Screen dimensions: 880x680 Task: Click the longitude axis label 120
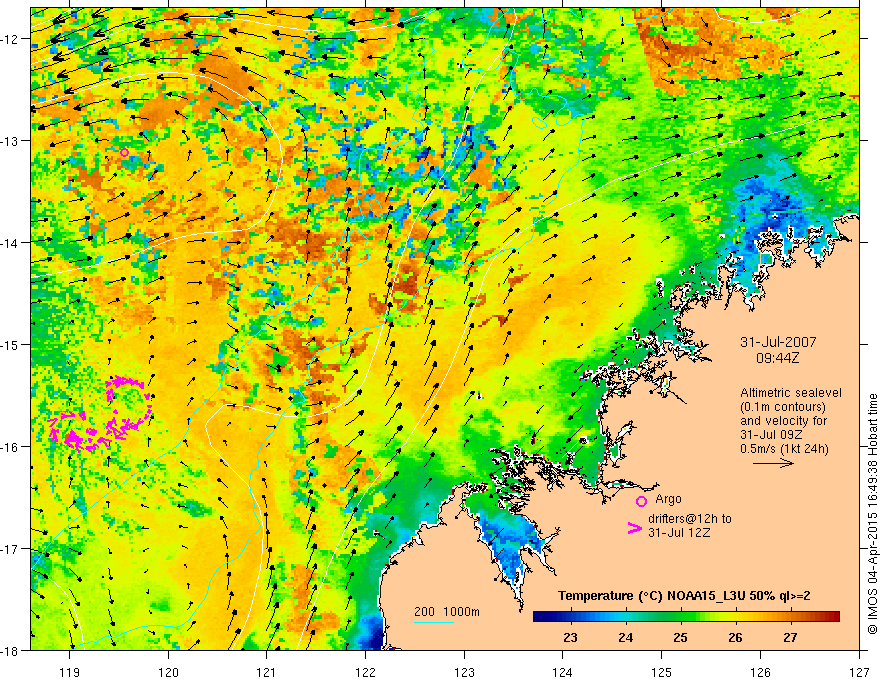[168, 672]
